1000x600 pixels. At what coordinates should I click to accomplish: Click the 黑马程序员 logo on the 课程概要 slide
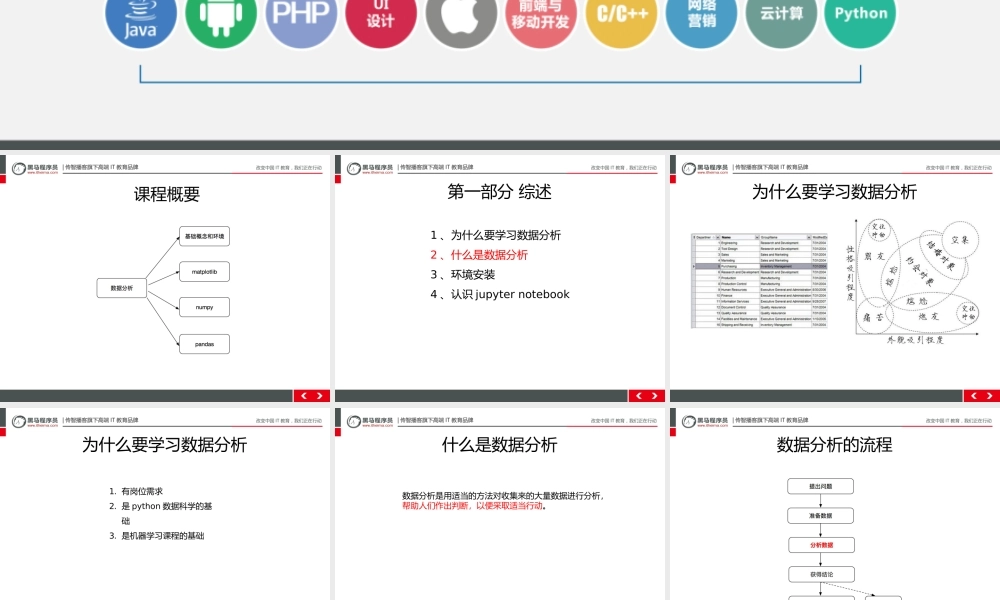tap(37, 166)
